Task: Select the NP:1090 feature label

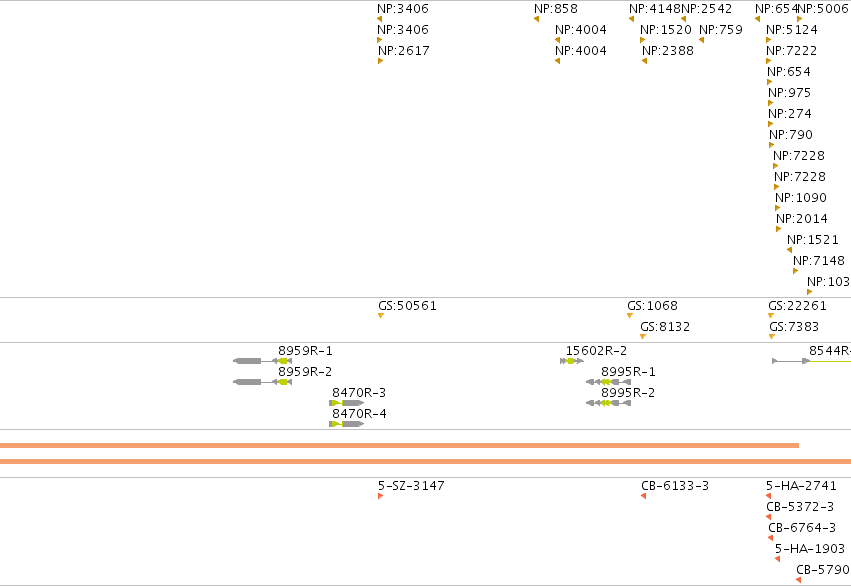Action: (x=801, y=198)
